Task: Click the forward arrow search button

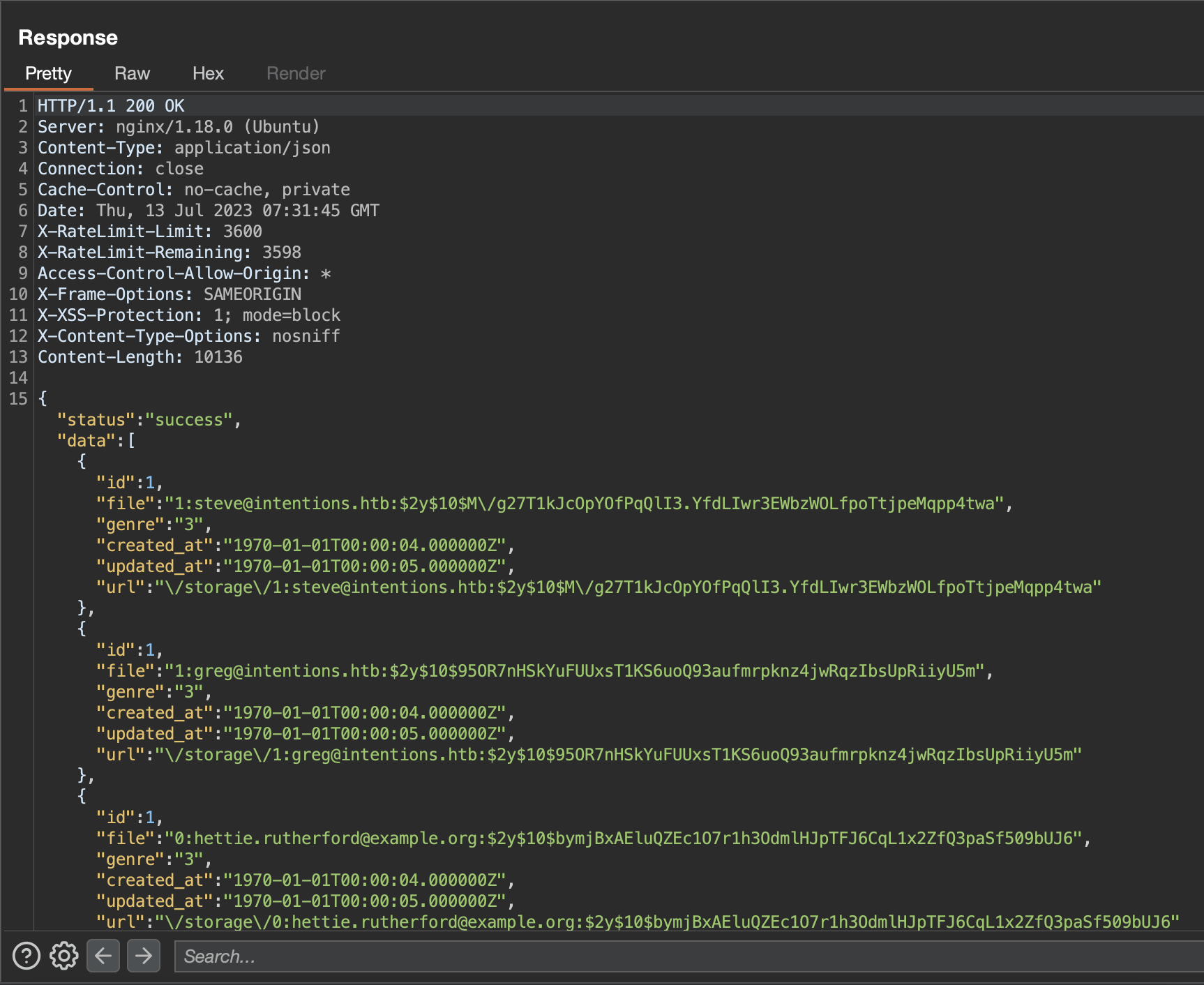Action: click(144, 956)
